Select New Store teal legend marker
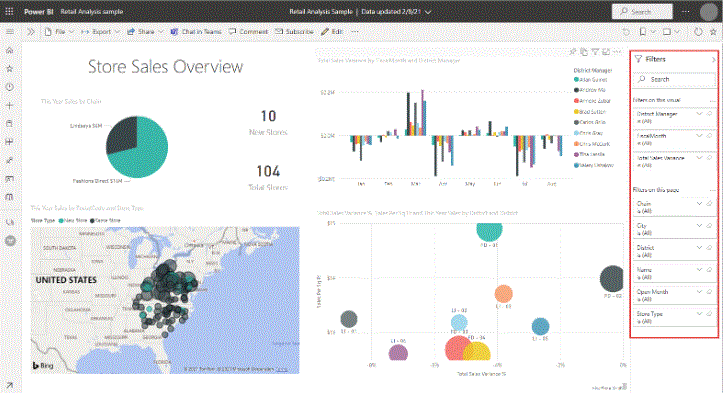This screenshot has height=393, width=724. click(x=61, y=221)
